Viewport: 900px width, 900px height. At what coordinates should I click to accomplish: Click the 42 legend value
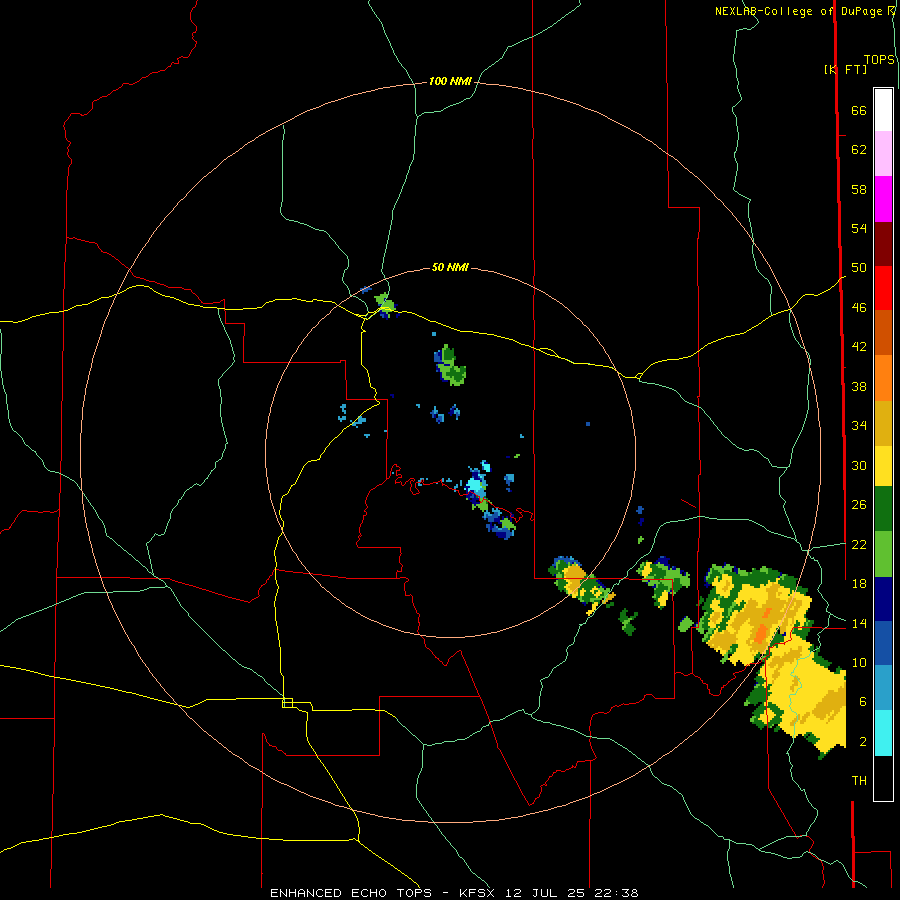tap(859, 347)
